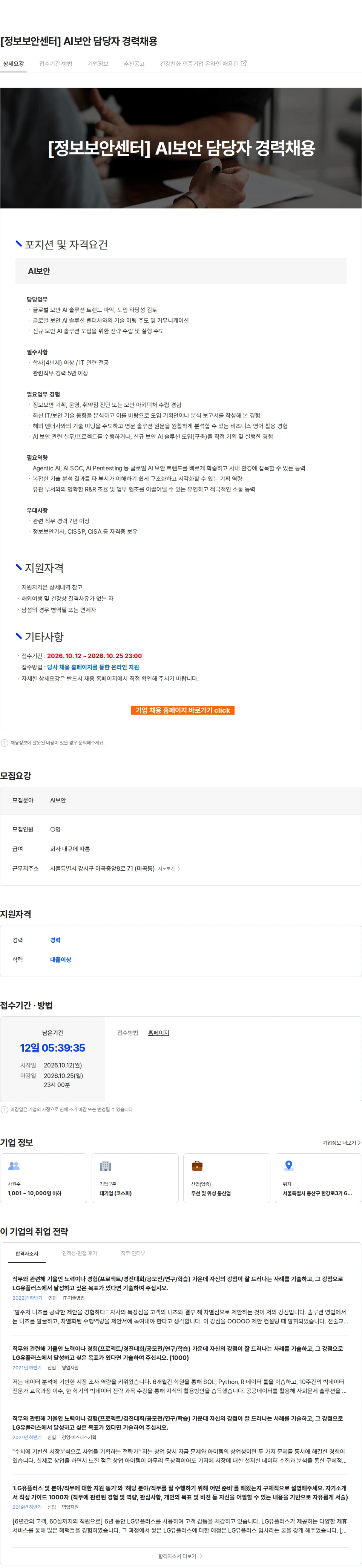Click the 산업(업종) briefcase icon
362x1568 pixels.
(x=197, y=1166)
